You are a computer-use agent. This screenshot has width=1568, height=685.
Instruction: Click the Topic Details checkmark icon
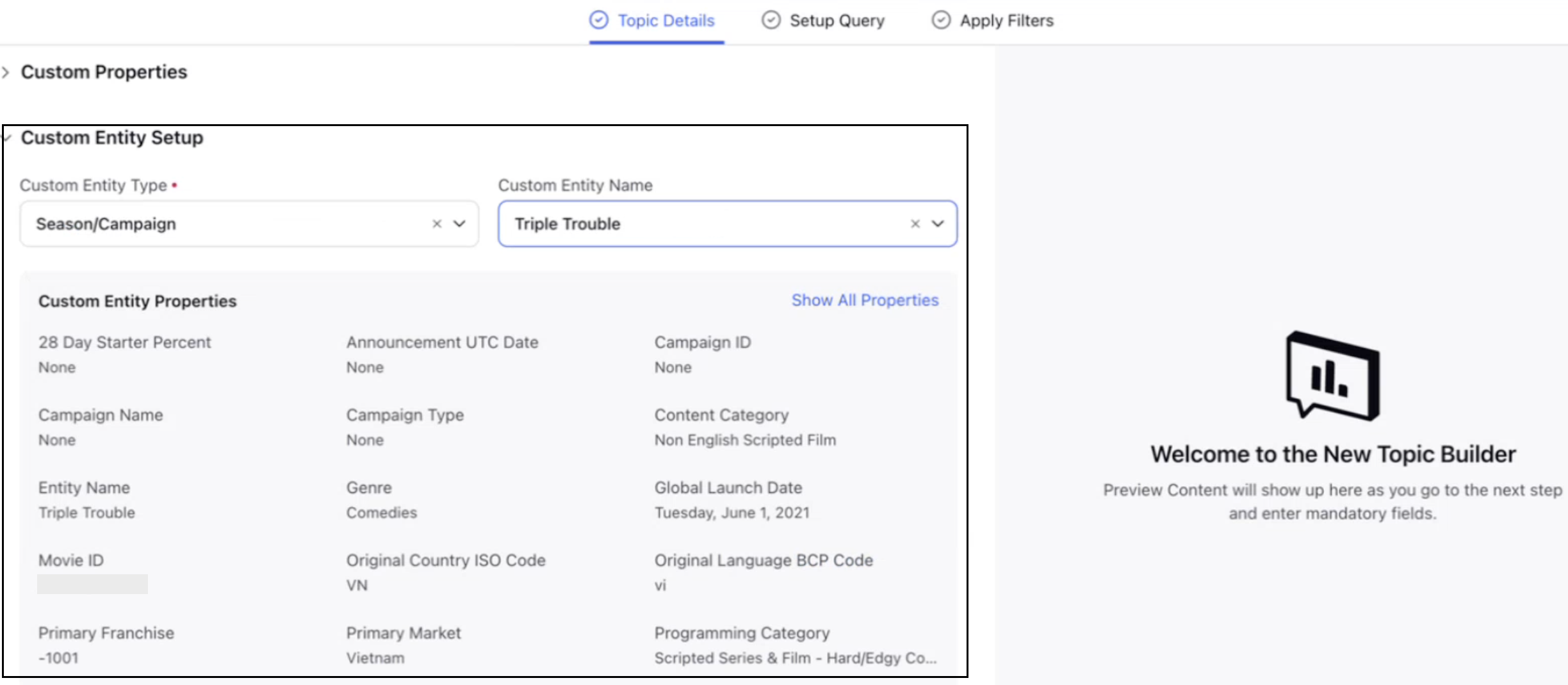[x=599, y=20]
